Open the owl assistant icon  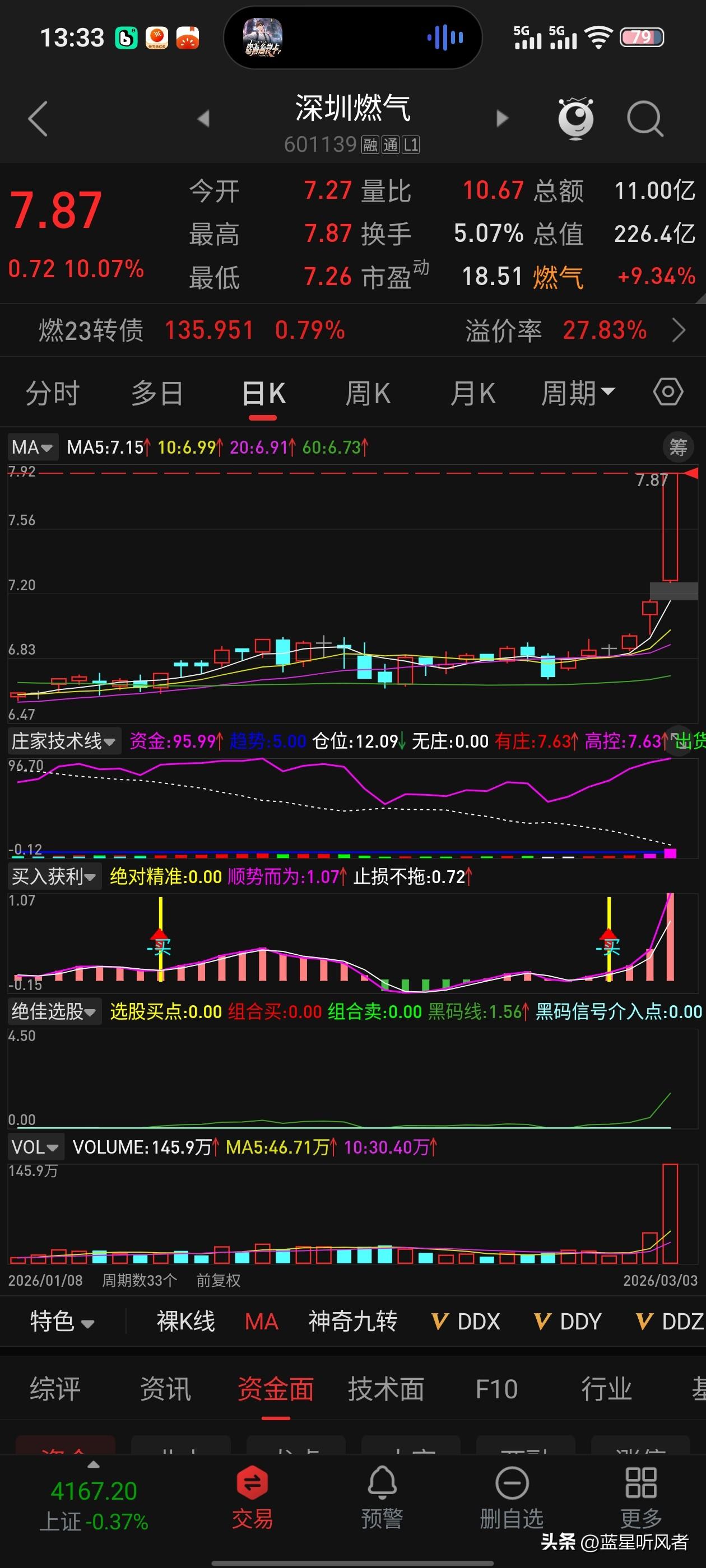575,118
